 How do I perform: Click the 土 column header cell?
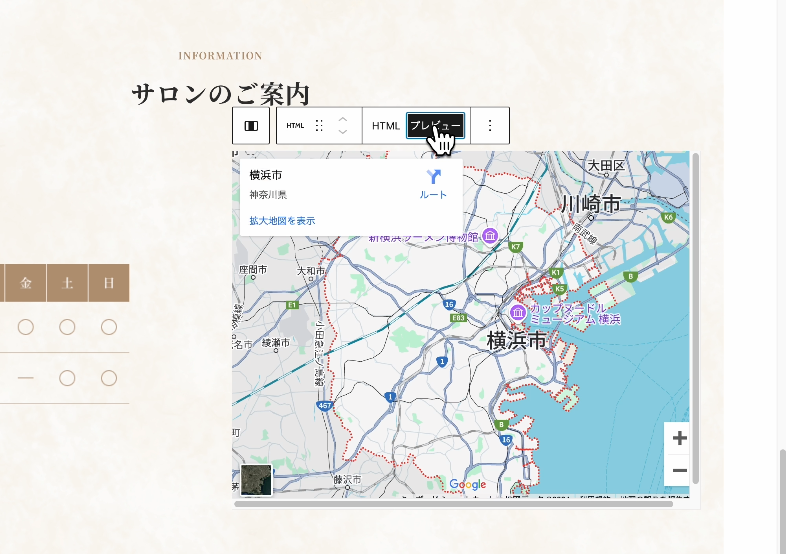coord(67,283)
